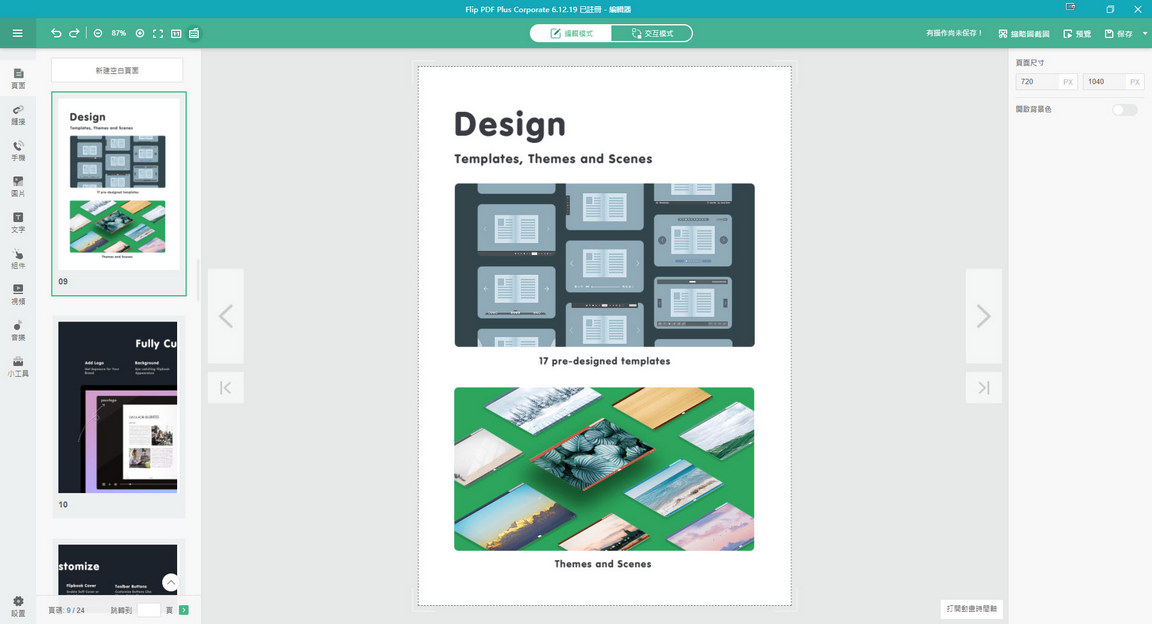Go to next page with right chevron
The height and width of the screenshot is (624, 1152).
[x=983, y=316]
